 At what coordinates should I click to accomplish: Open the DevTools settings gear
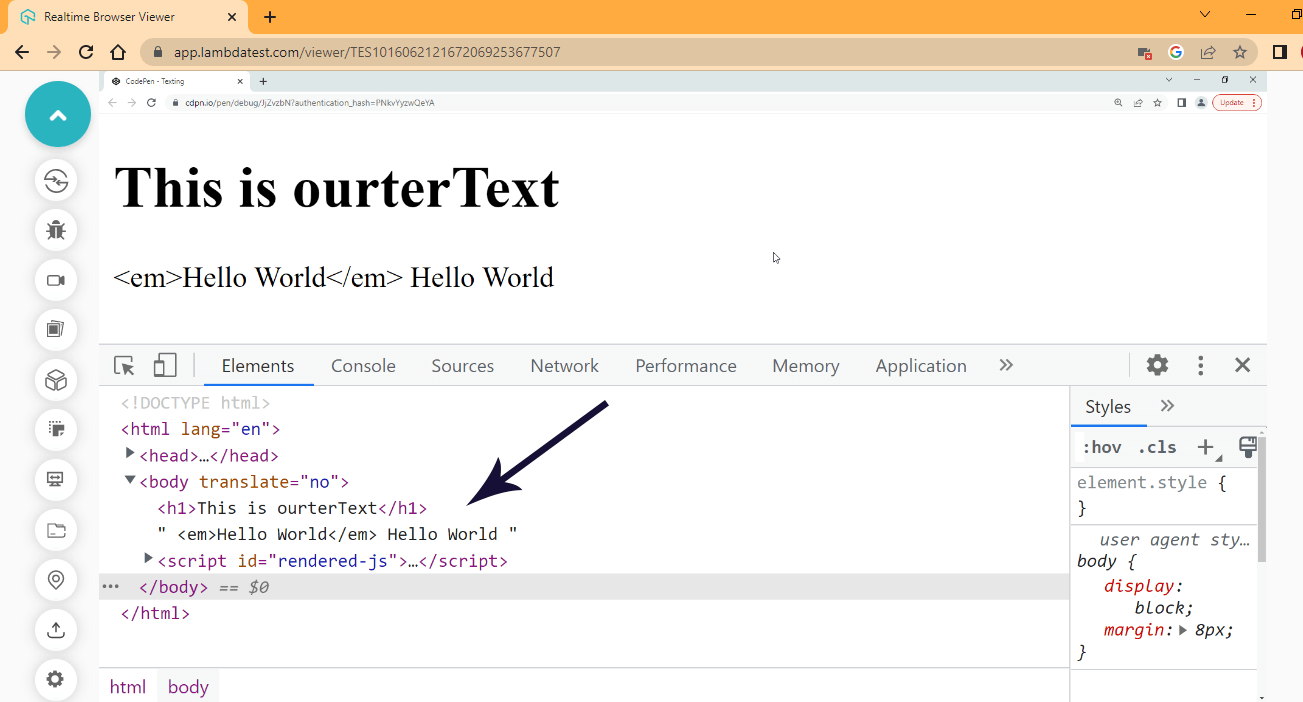tap(1157, 365)
